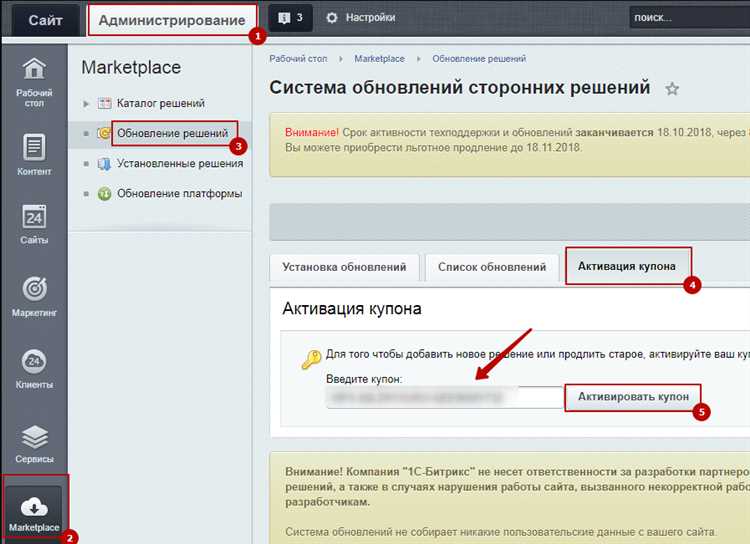Click the Обновление решений refresh icon
This screenshot has height=544, width=750.
point(103,133)
